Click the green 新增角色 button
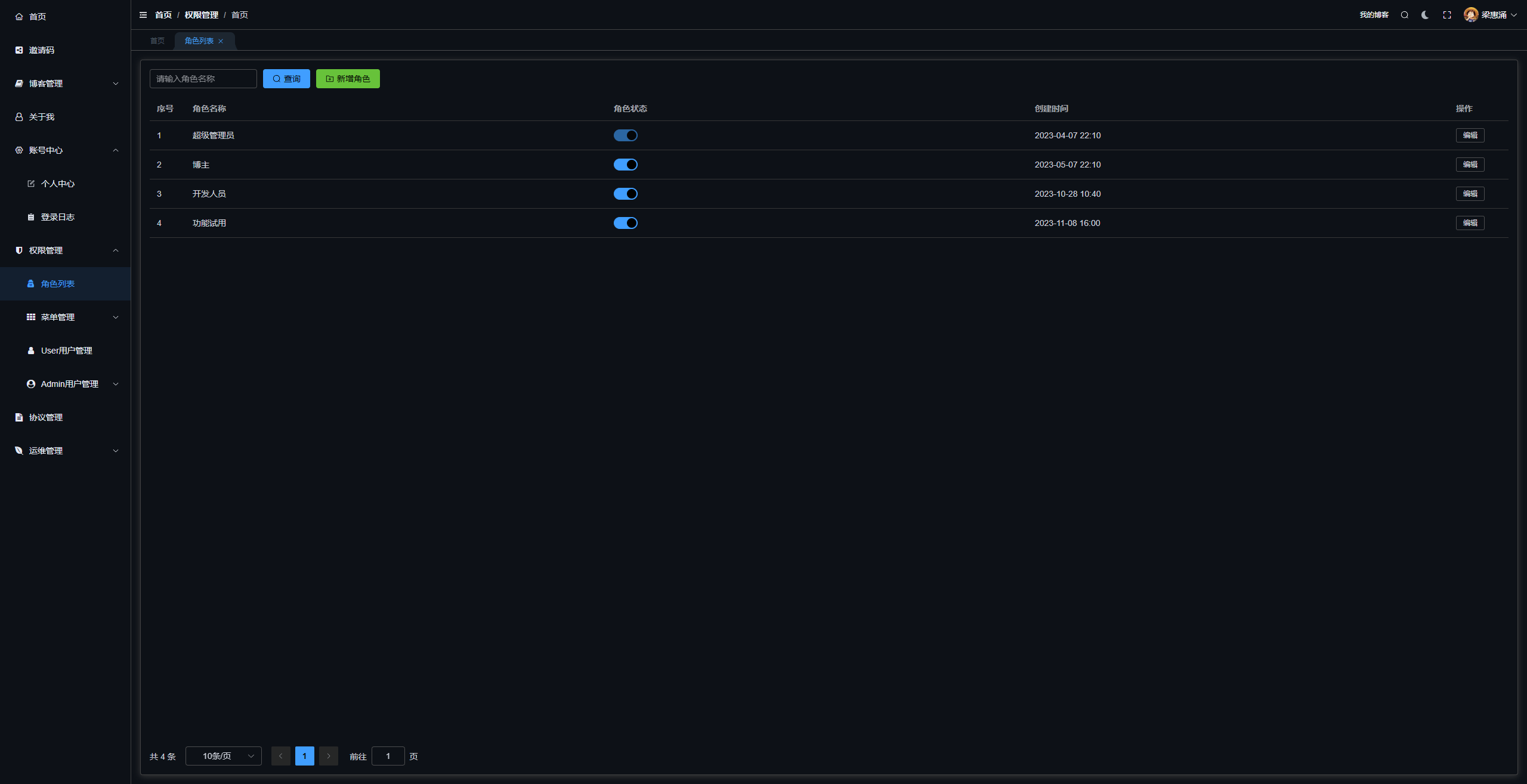1527x784 pixels. pyautogui.click(x=348, y=79)
